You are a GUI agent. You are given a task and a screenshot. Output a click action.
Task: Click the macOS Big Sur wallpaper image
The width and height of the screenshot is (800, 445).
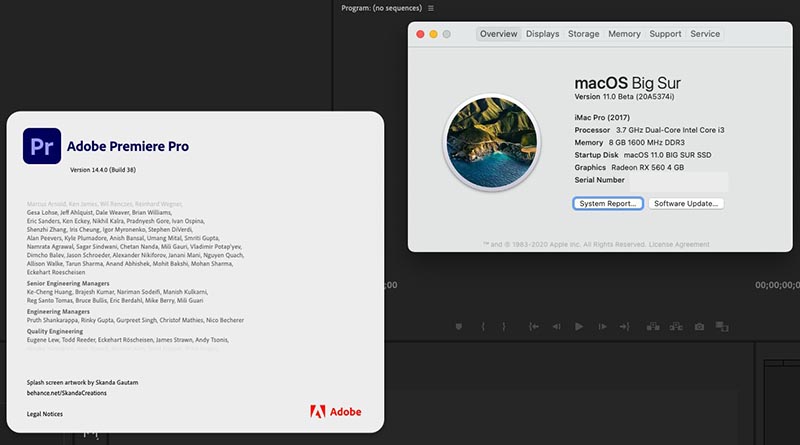[492, 142]
